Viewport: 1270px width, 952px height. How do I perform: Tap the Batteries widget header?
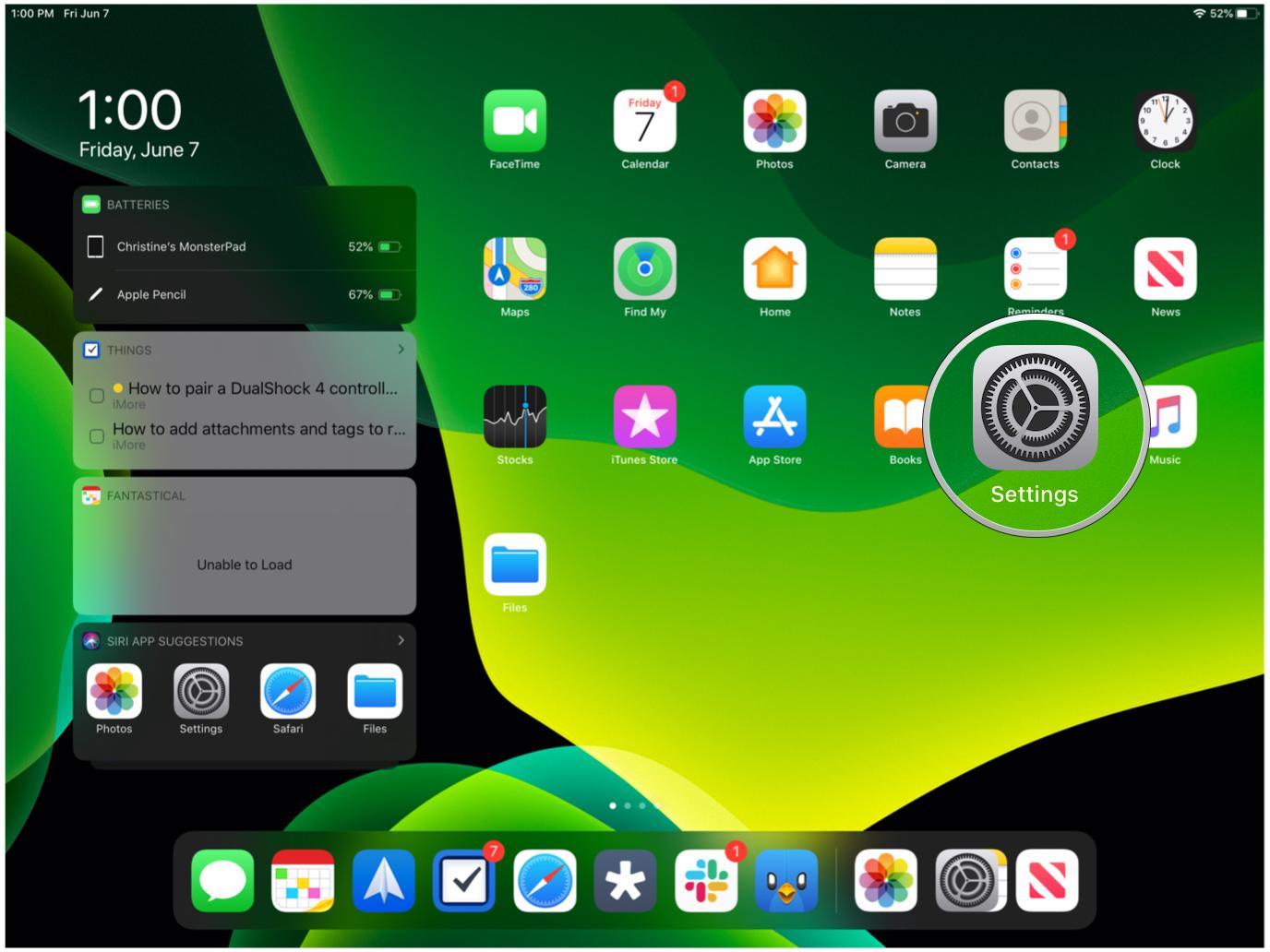coord(138,205)
